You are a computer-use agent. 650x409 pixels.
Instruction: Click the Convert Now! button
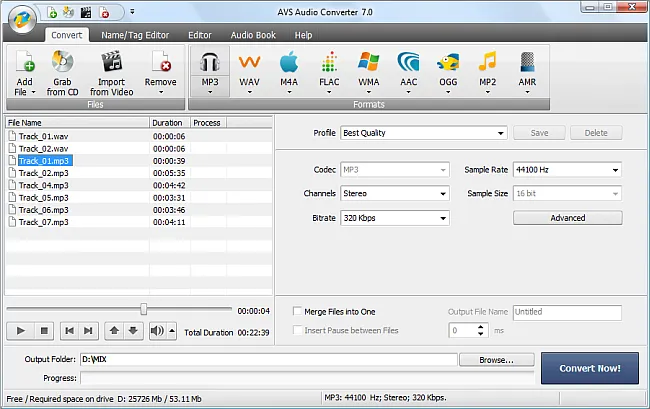coord(590,368)
